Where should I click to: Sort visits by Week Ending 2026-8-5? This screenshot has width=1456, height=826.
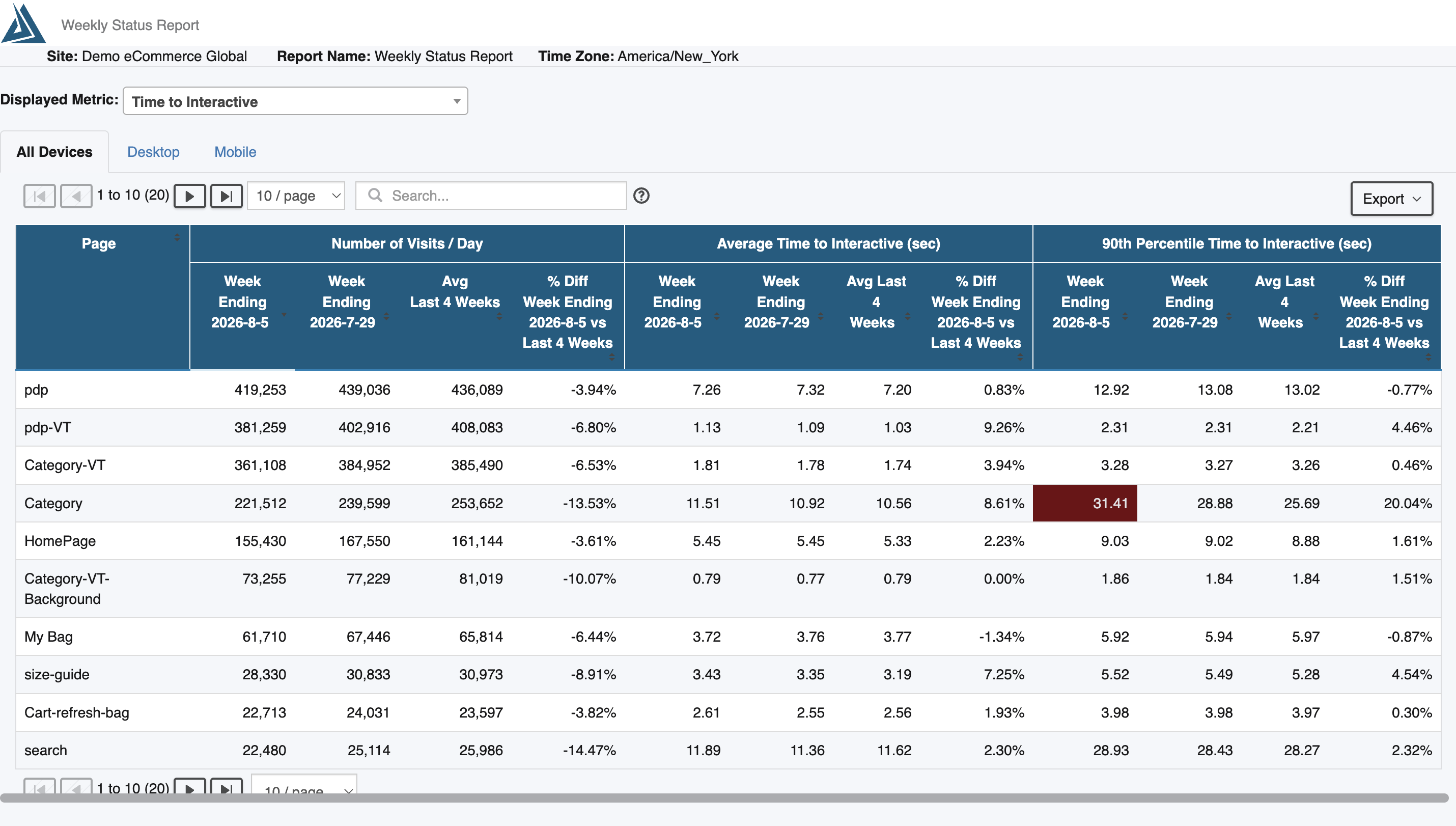pos(284,314)
